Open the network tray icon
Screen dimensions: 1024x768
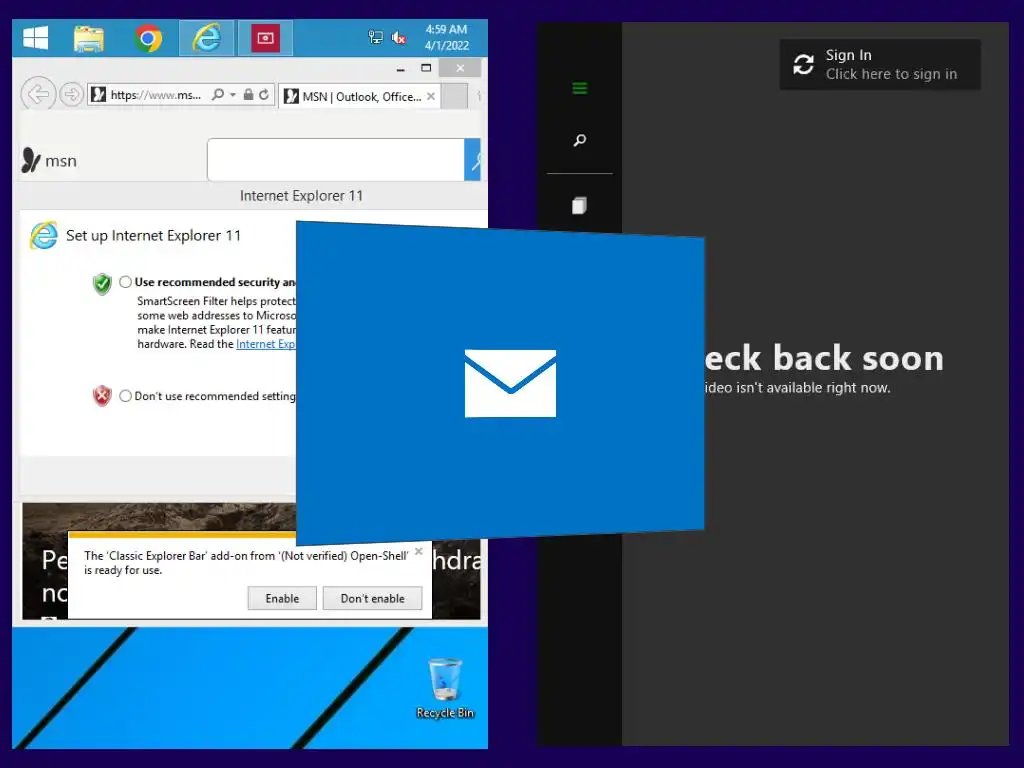pos(376,37)
